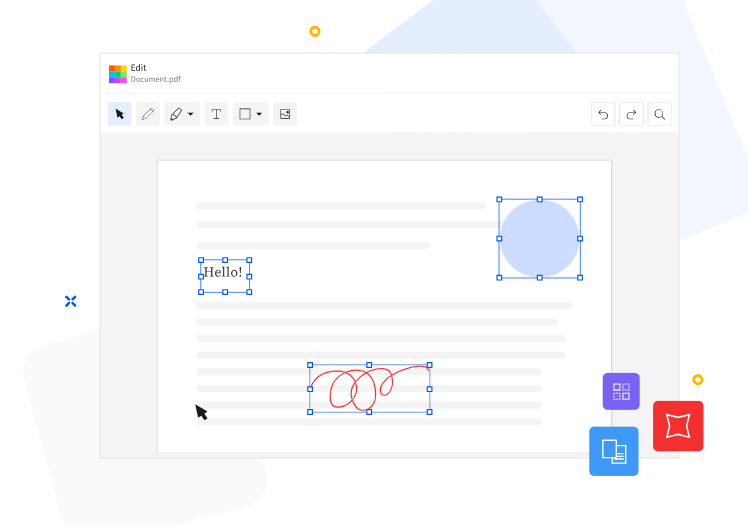Select the rectangle shape tool
Screen dimensions: 748x525
pyautogui.click(x=245, y=114)
